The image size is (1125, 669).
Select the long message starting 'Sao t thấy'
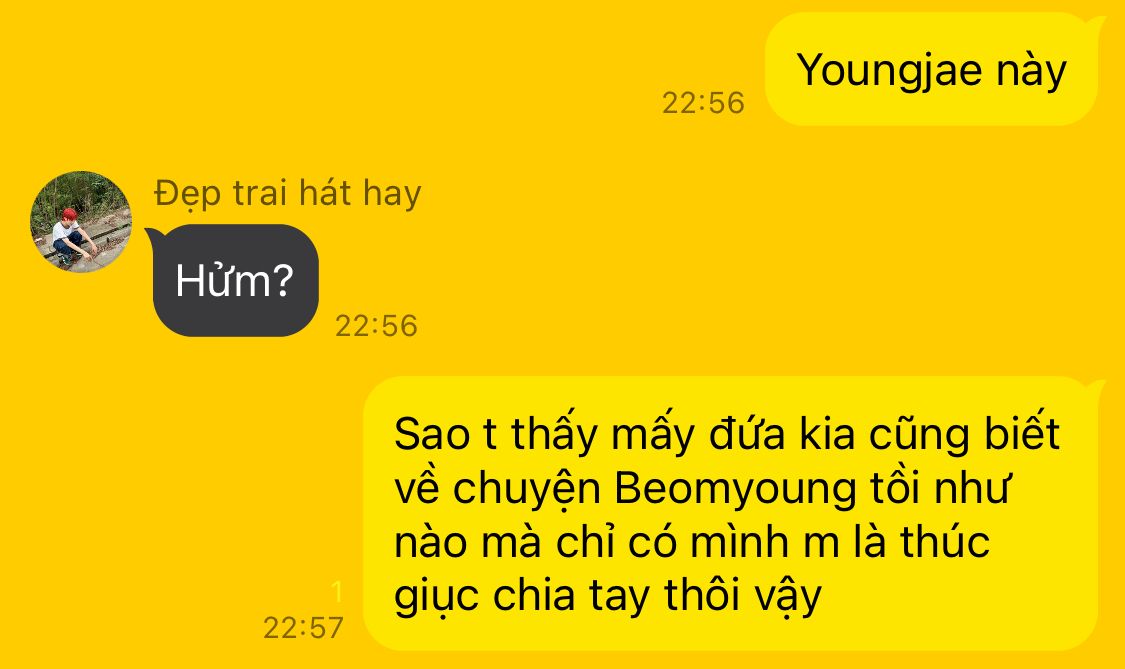[730, 514]
